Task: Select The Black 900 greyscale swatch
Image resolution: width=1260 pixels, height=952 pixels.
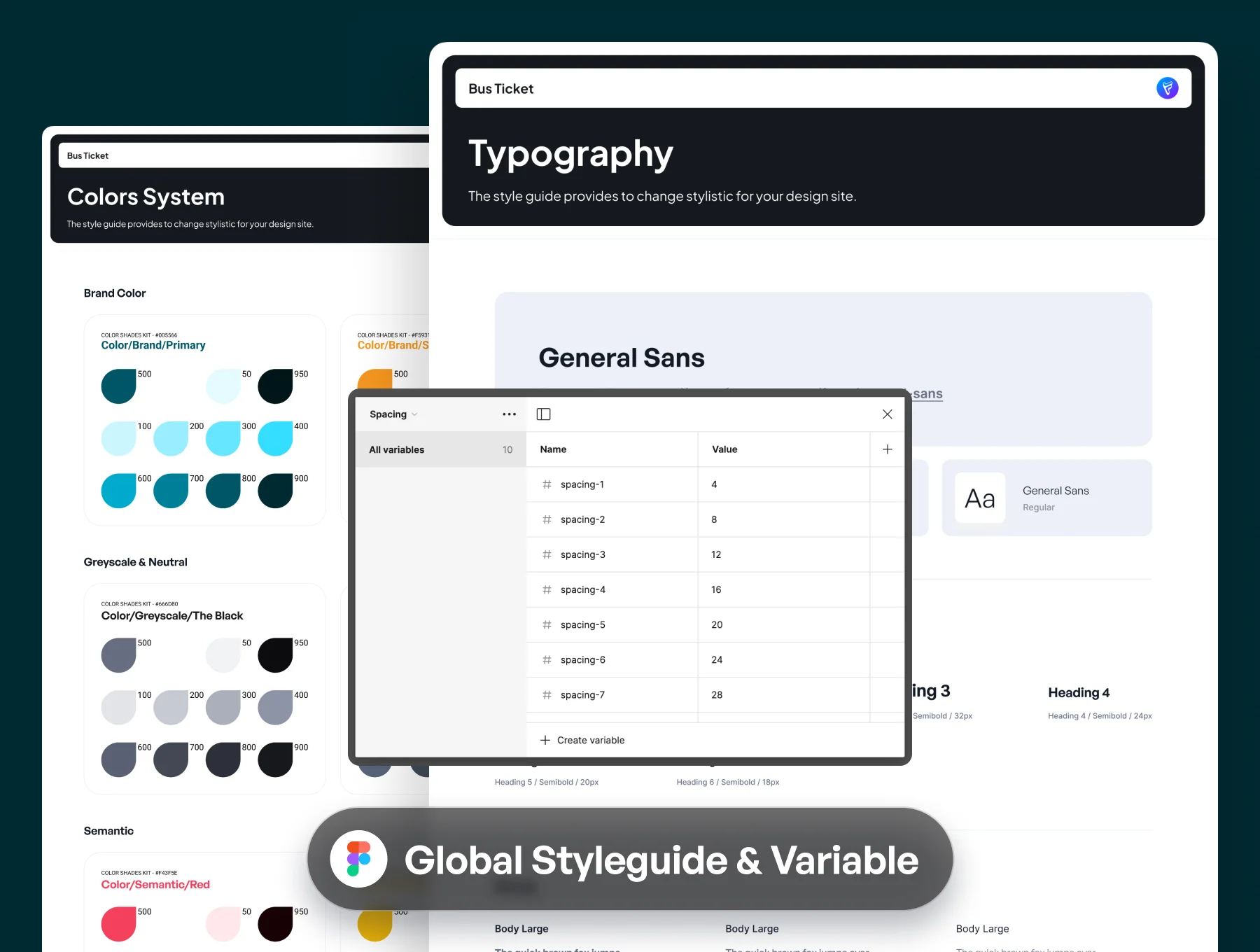Action: 275,759
